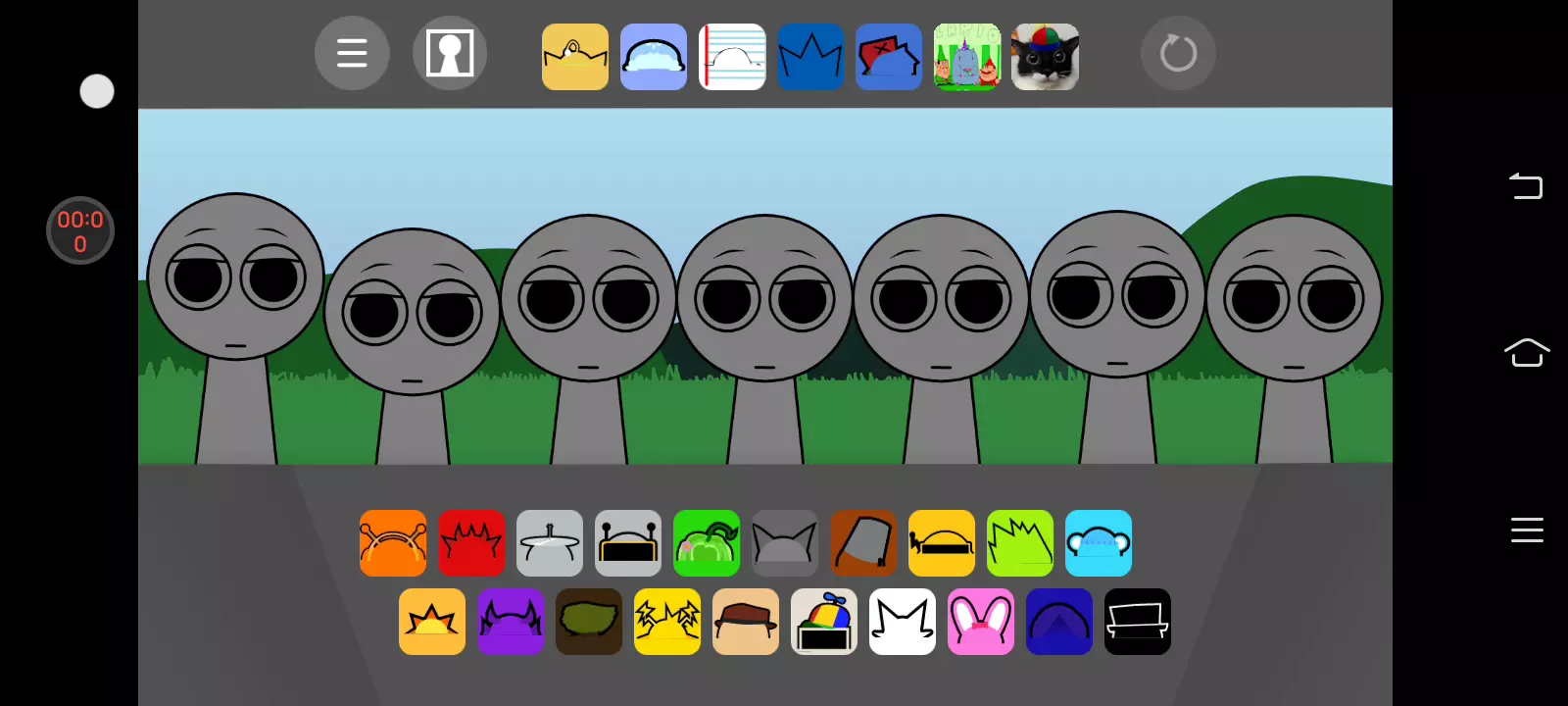
Task: Pick the light gray propeller dish sound icon
Action: click(x=550, y=543)
